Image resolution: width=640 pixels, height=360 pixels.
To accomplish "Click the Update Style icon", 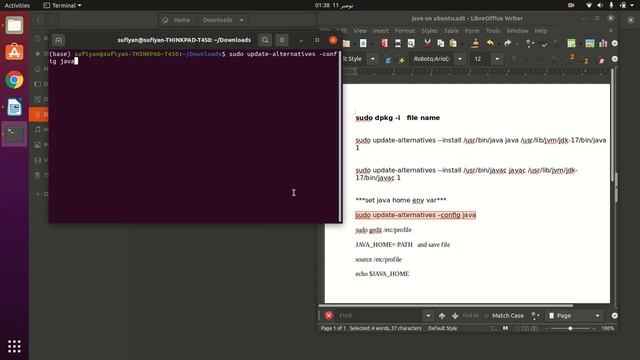I will pyautogui.click(x=388, y=60).
